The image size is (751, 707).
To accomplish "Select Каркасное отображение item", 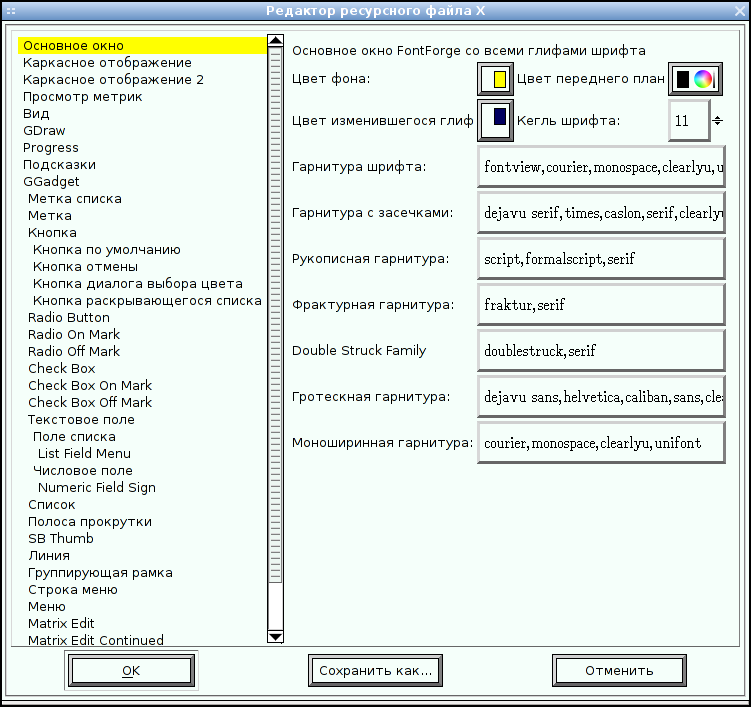I will [x=107, y=63].
